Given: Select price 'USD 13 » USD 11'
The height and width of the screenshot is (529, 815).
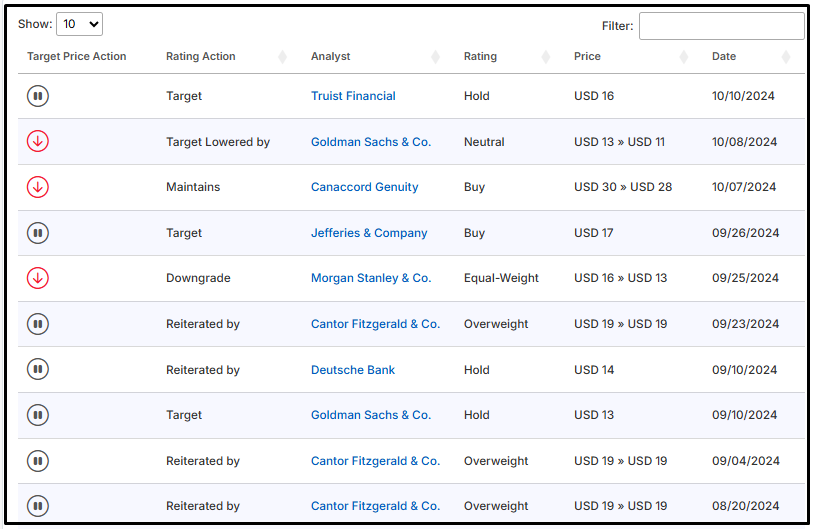Looking at the screenshot, I should (x=619, y=141).
